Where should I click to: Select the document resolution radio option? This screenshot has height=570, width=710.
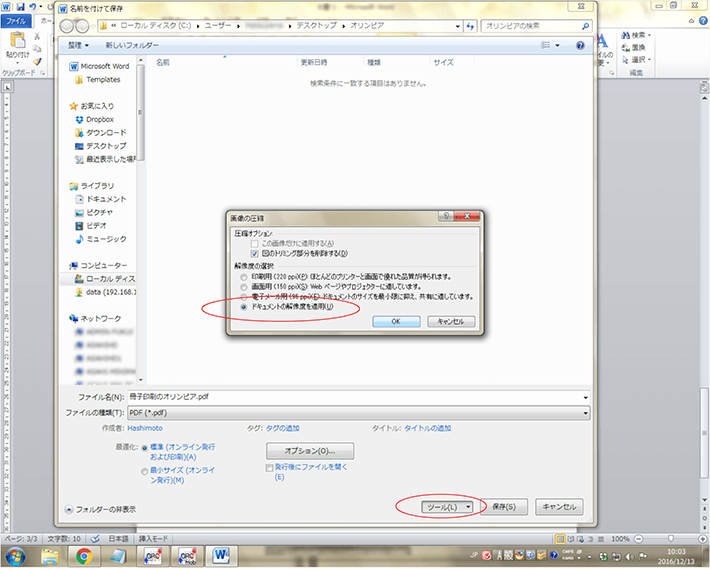coord(245,308)
